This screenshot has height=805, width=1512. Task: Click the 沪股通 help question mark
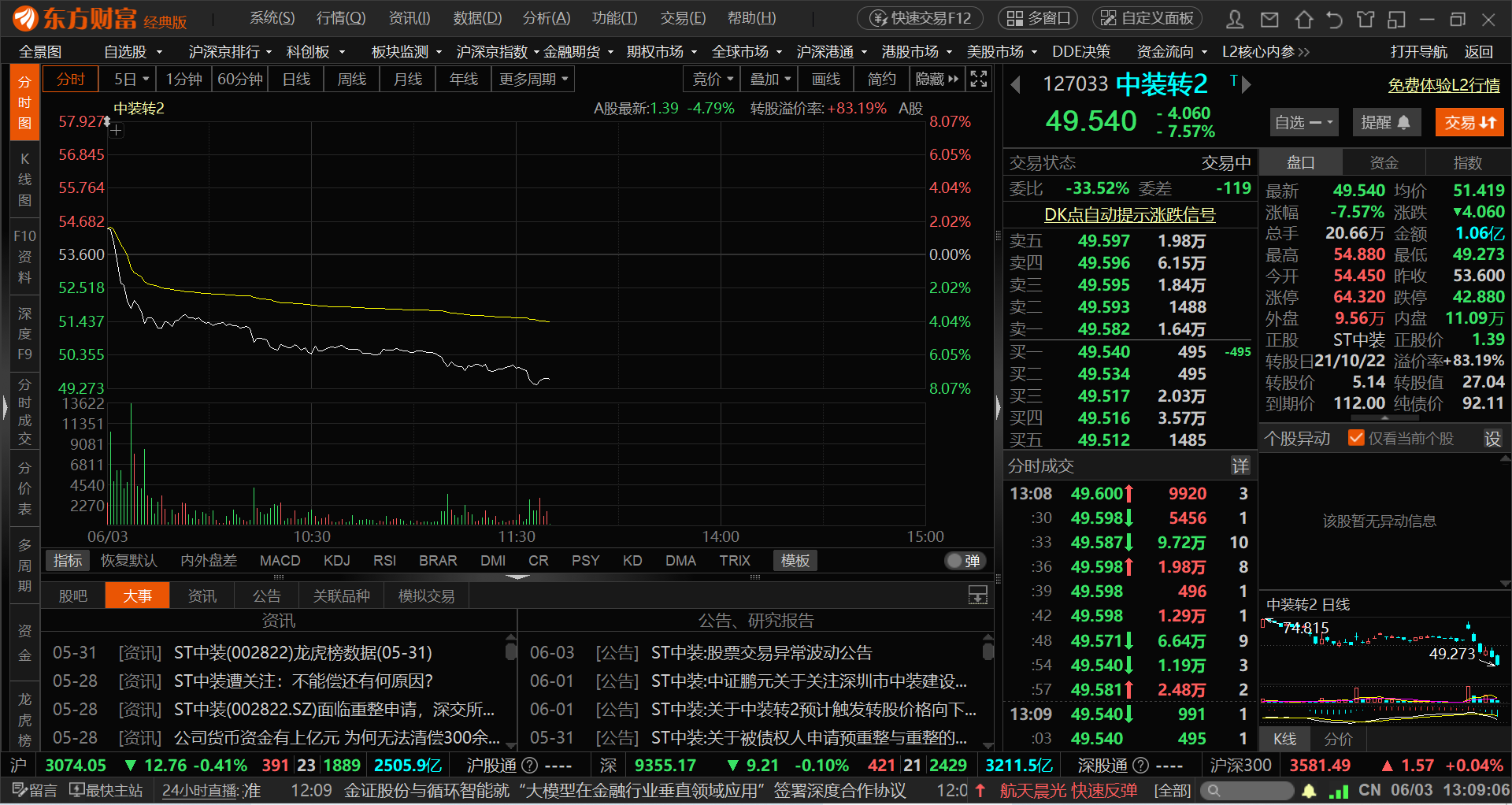(530, 766)
